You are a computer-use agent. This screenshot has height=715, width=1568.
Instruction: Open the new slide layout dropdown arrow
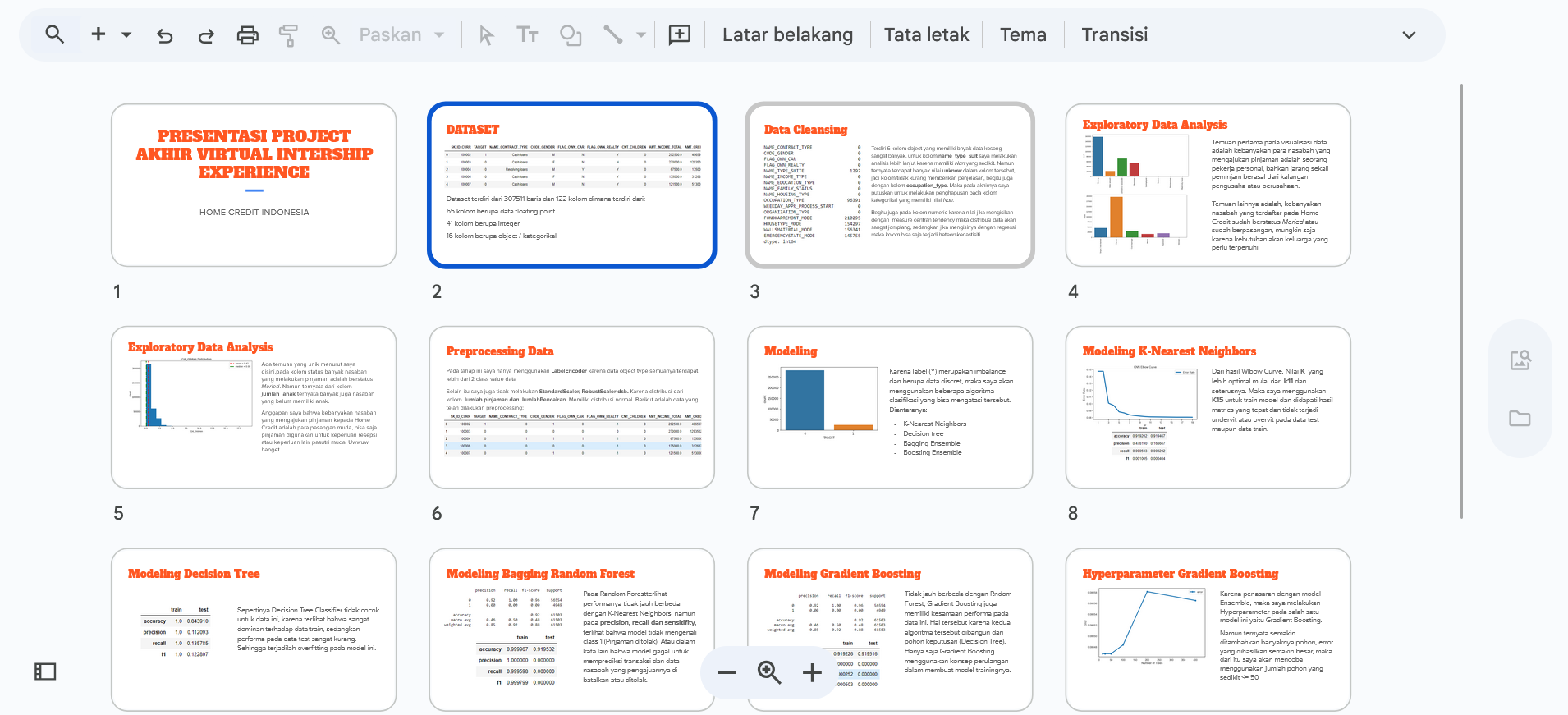click(126, 35)
